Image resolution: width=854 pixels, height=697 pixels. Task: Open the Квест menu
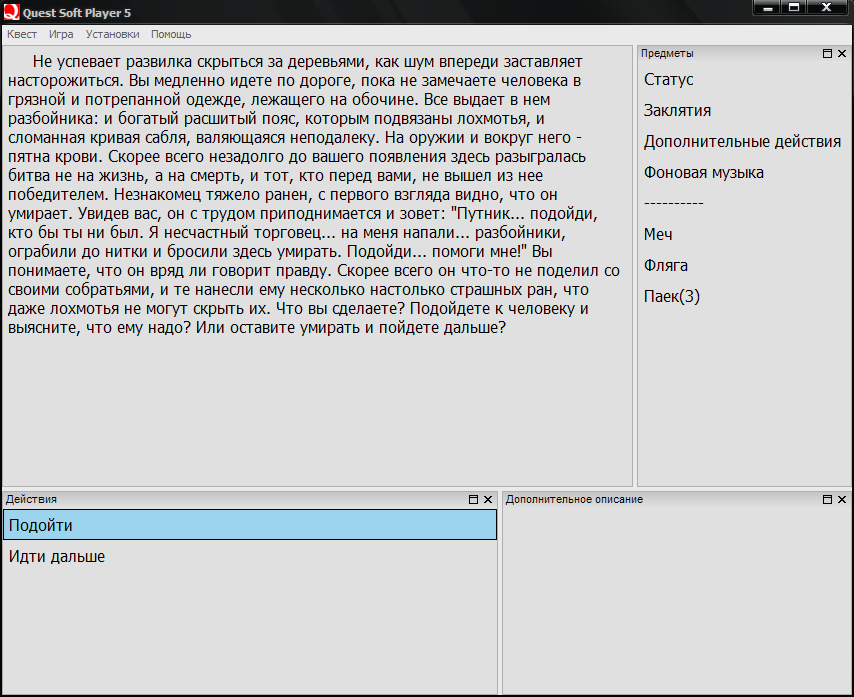tap(22, 34)
